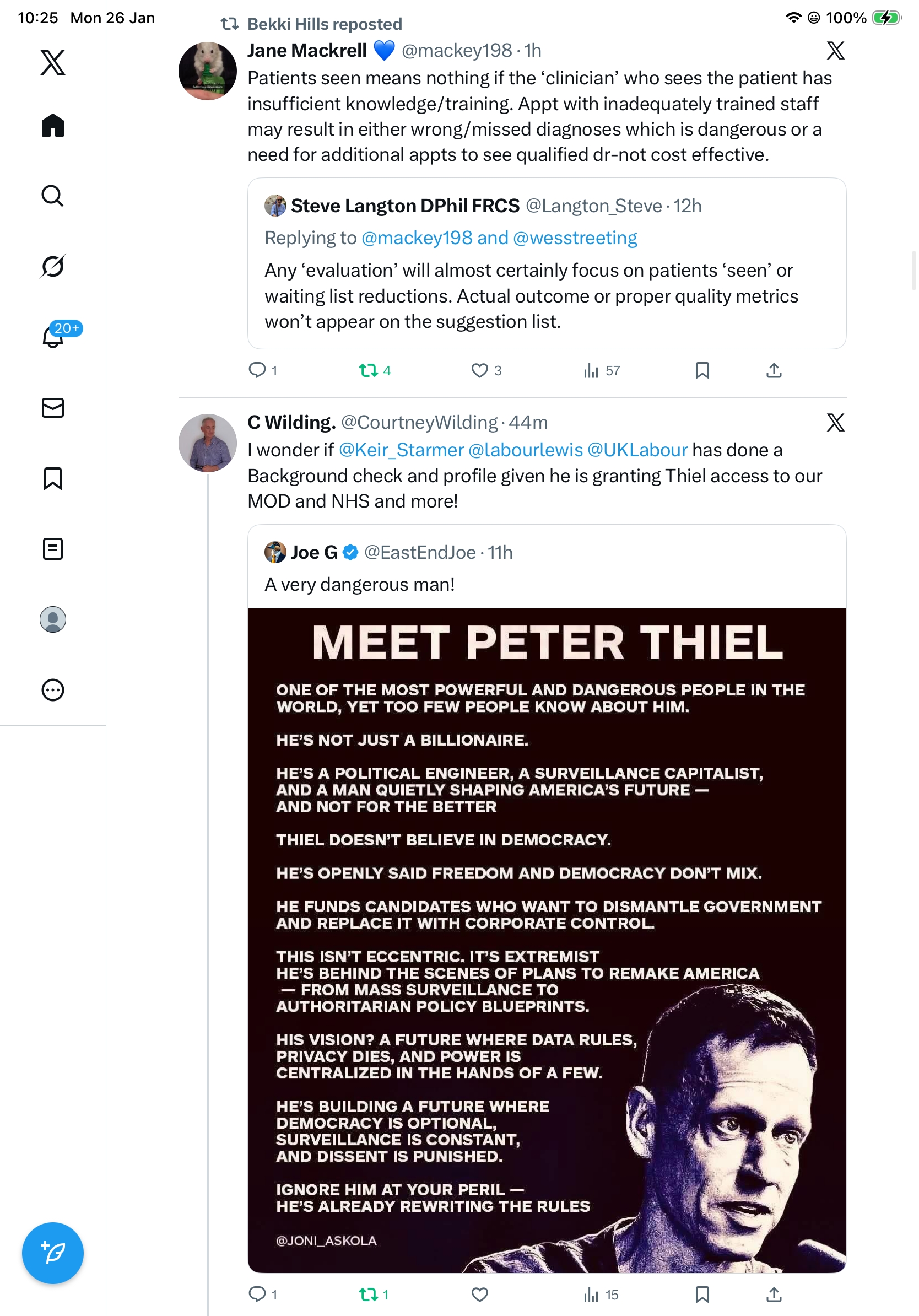This screenshot has height=1316, width=919.
Task: Open the profile avatar in sidebar
Action: pos(53,619)
